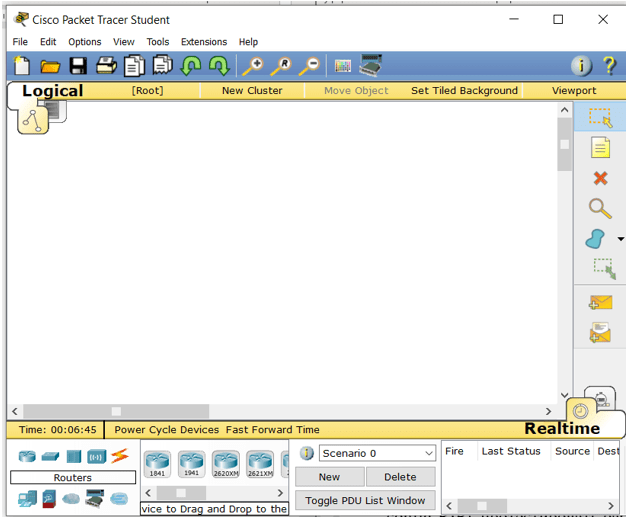This screenshot has width=630, height=522.
Task: Click the Viewport button
Action: coord(574,91)
